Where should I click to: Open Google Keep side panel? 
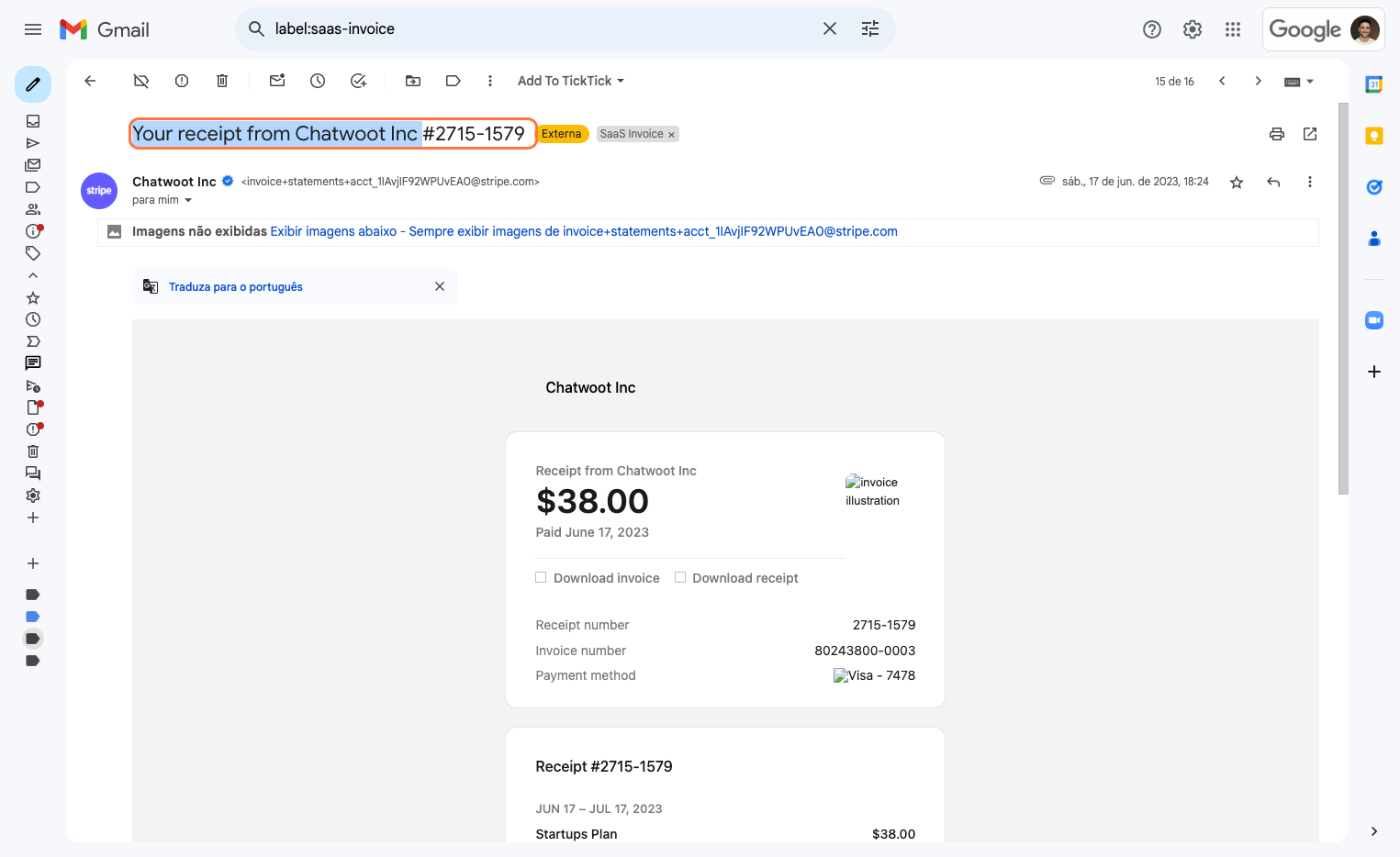pos(1374,136)
